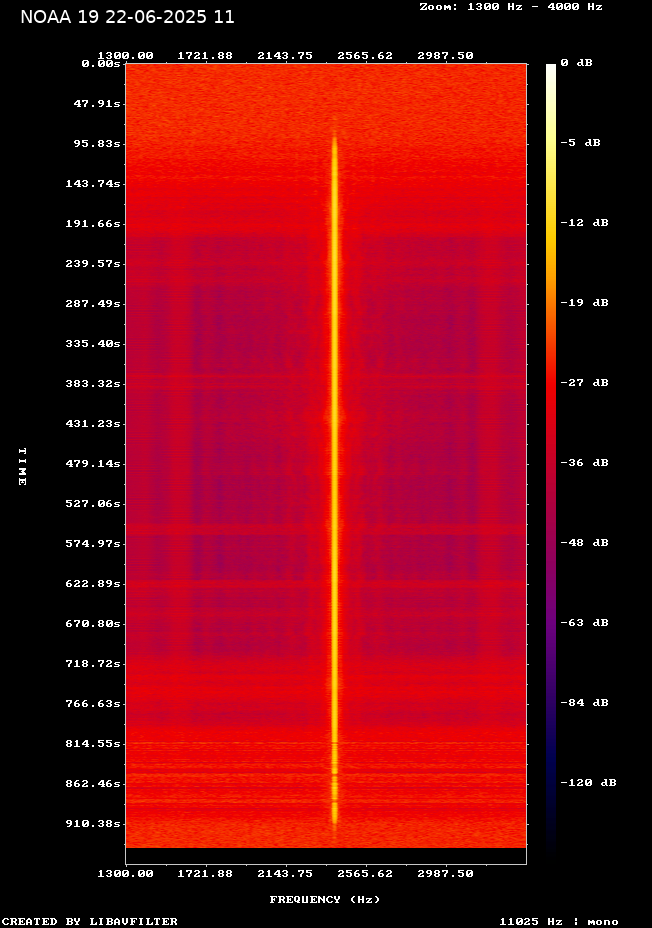Viewport: 652px width, 928px height.
Task: Click the 95.83s time label
Action: click(x=97, y=144)
